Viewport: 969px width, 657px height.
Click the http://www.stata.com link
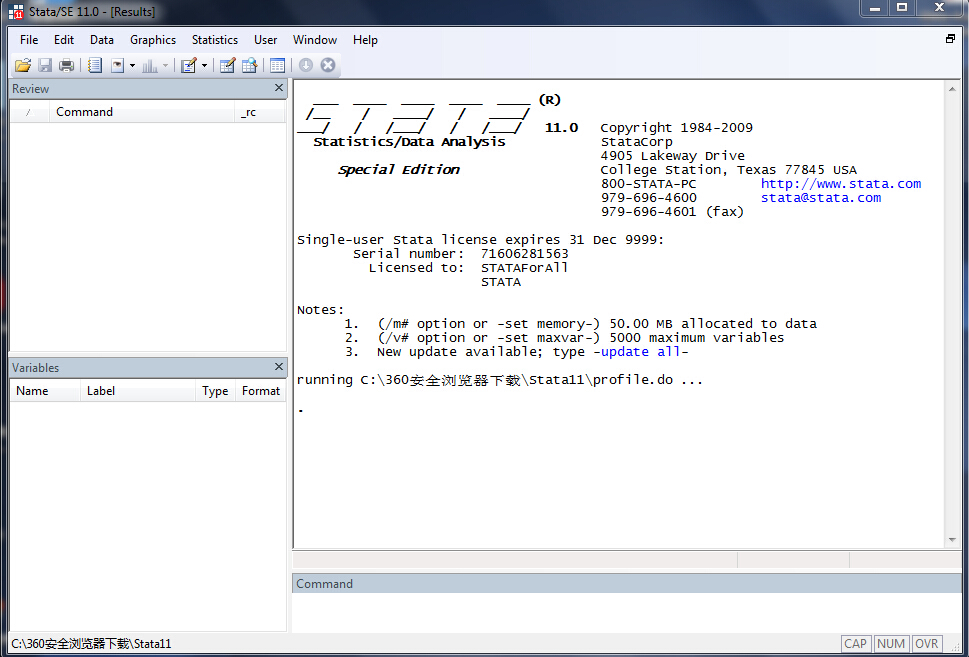pos(840,184)
